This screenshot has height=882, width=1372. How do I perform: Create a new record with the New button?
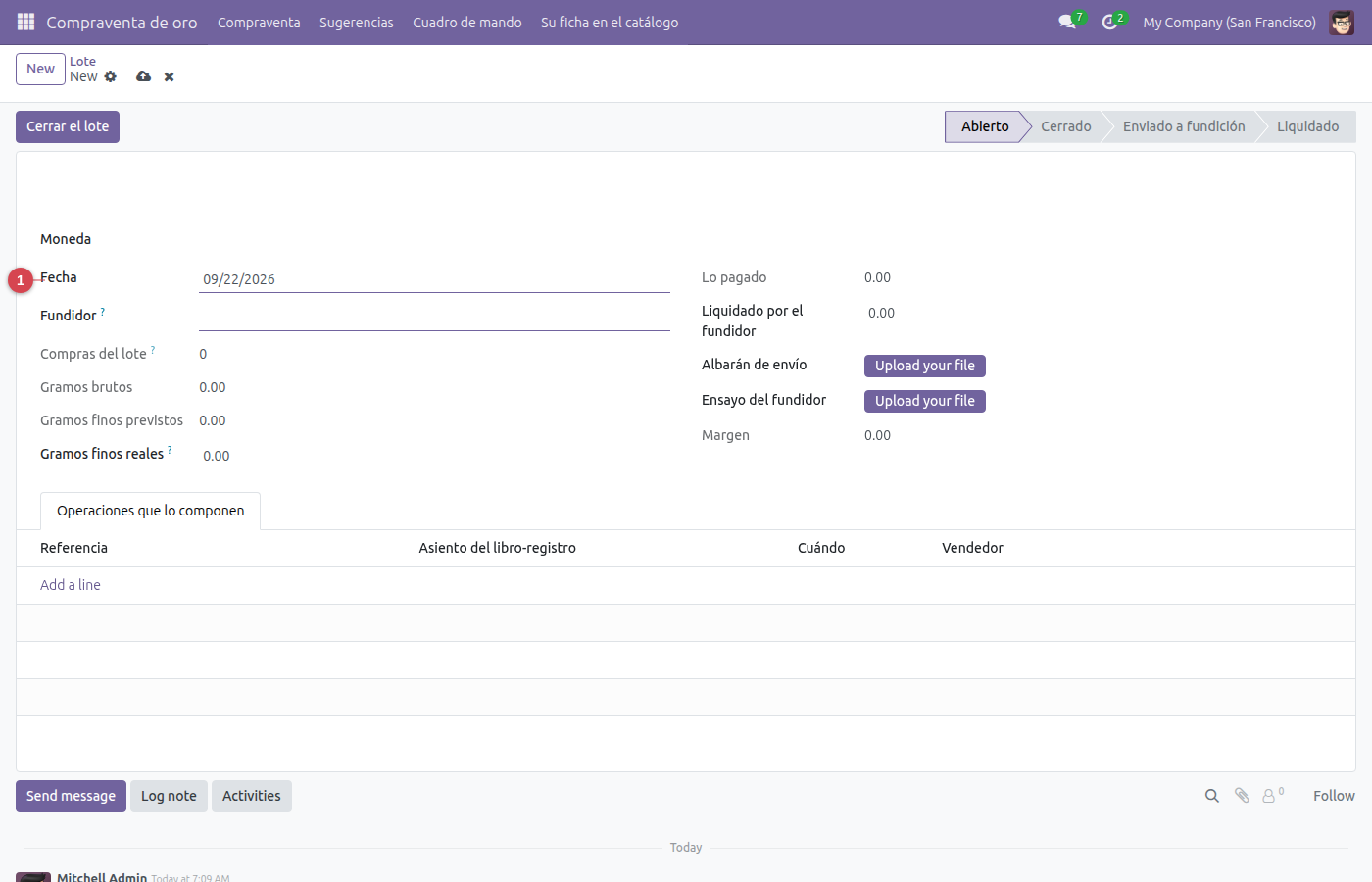40,69
